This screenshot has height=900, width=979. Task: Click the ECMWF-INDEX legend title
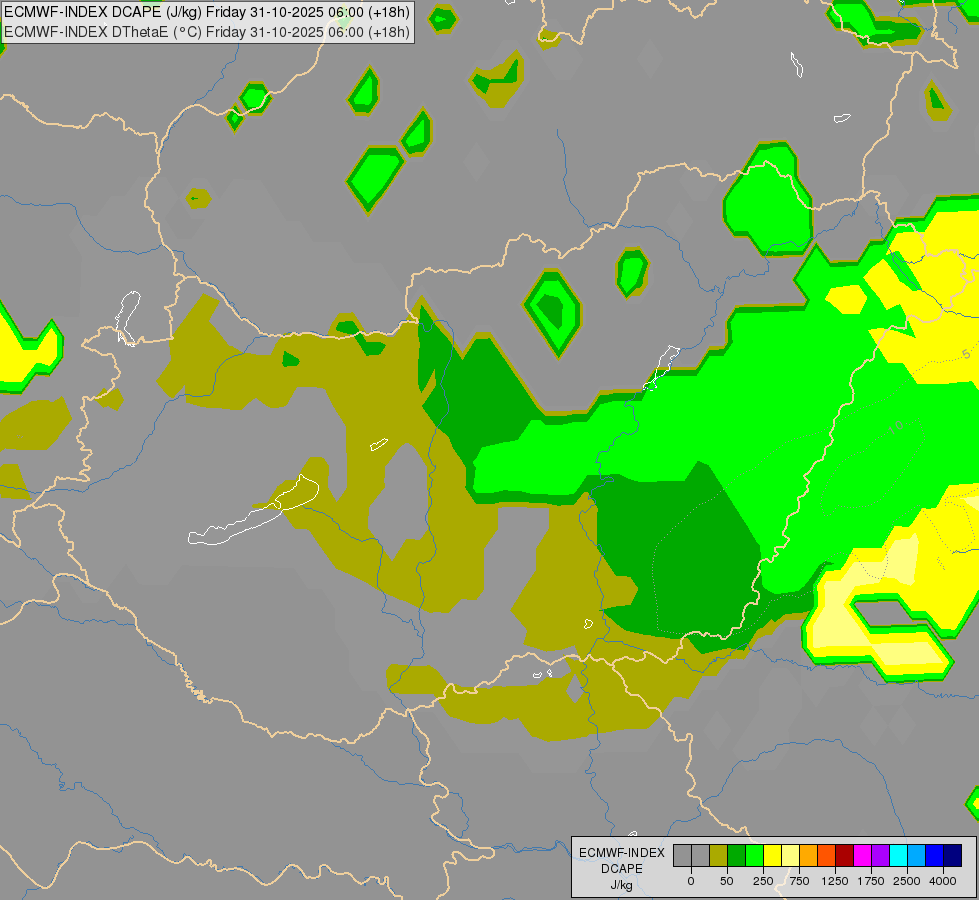(x=622, y=853)
